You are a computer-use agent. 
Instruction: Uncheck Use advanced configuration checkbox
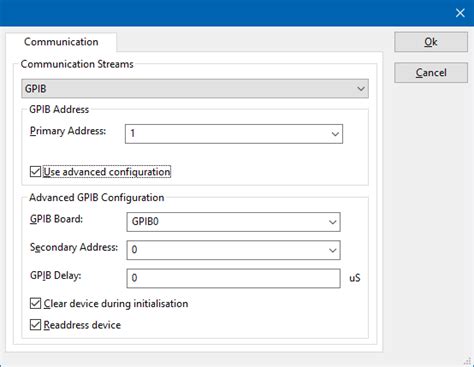point(35,172)
